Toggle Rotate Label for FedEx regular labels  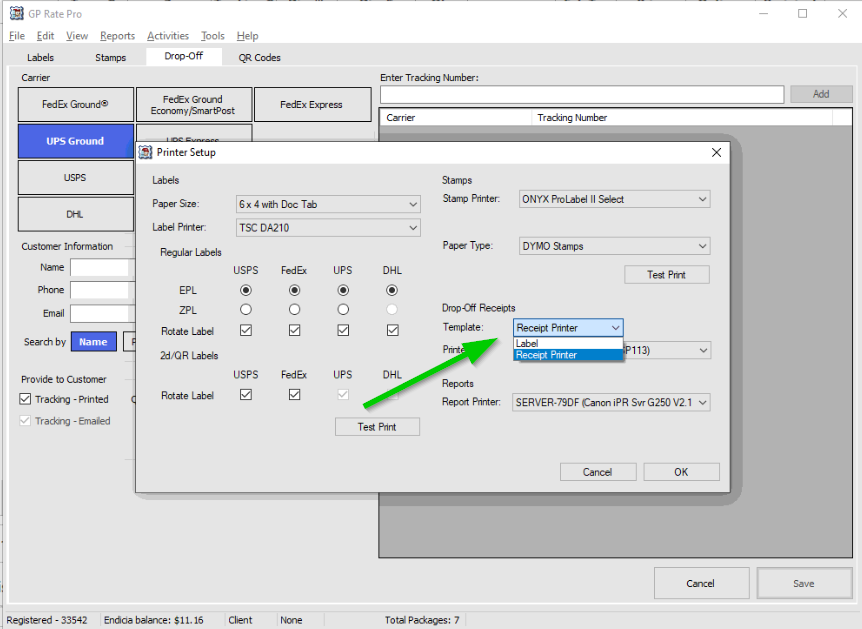point(295,330)
